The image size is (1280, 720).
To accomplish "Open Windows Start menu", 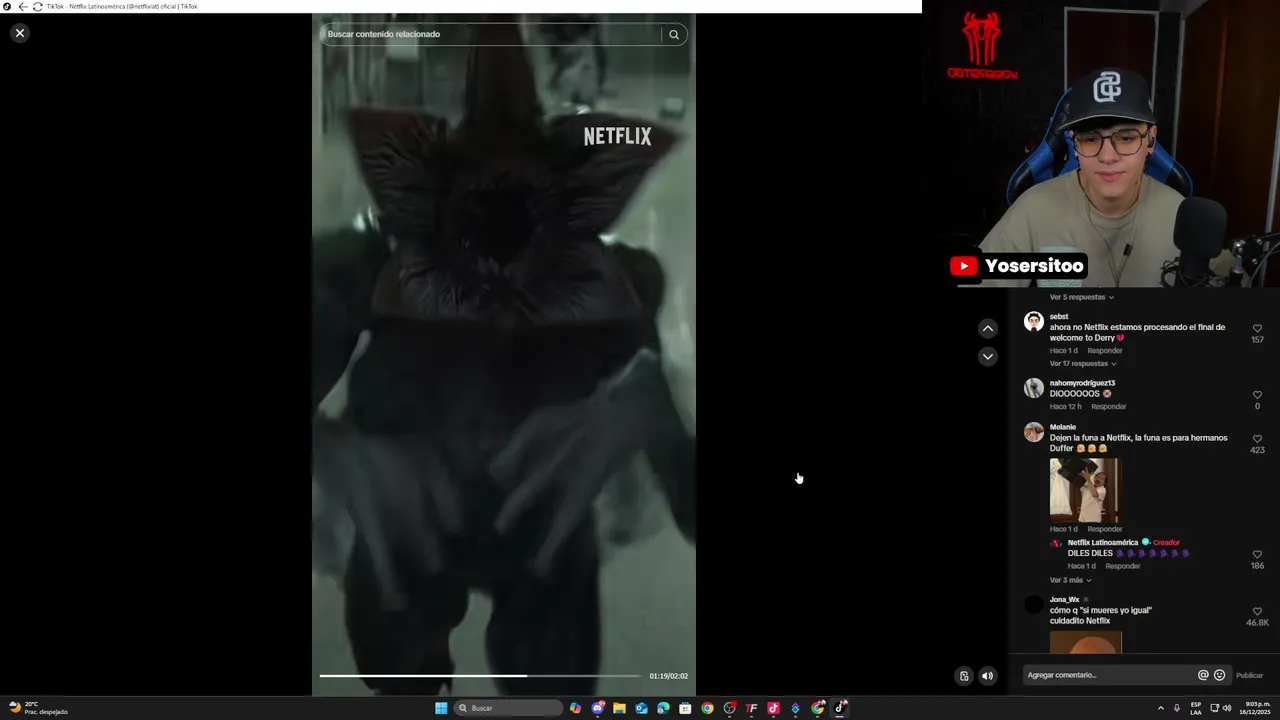I will pos(441,708).
